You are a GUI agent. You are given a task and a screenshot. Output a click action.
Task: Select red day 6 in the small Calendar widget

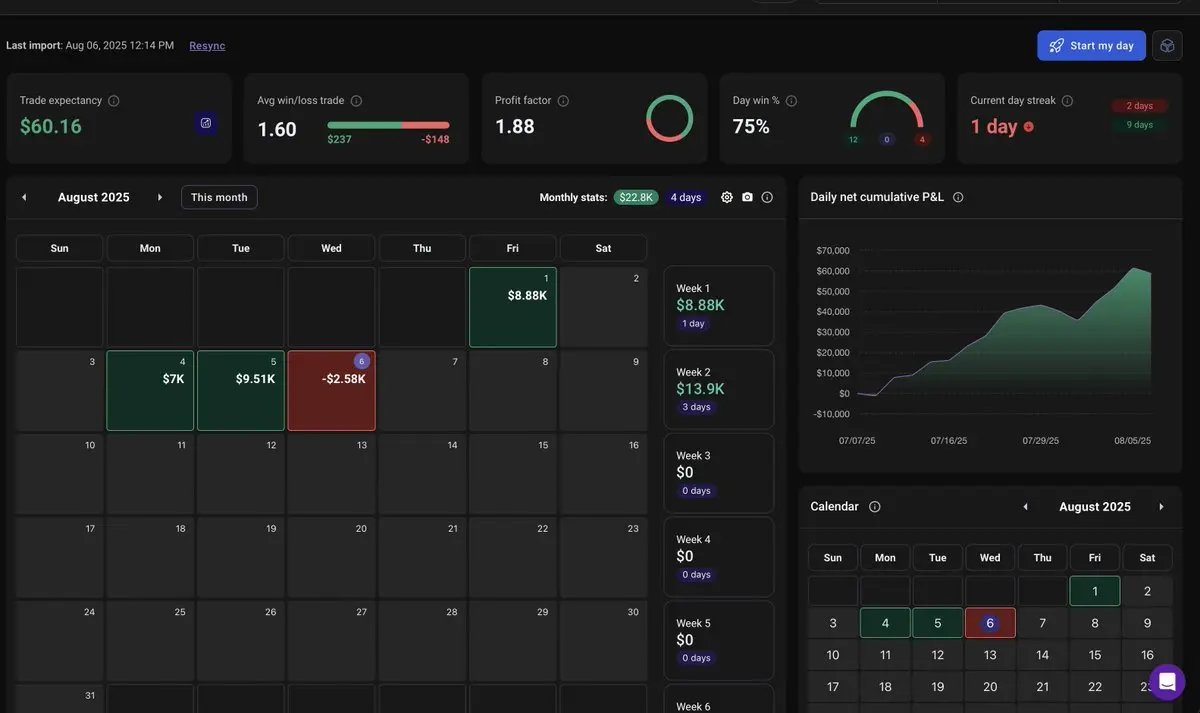tap(990, 623)
